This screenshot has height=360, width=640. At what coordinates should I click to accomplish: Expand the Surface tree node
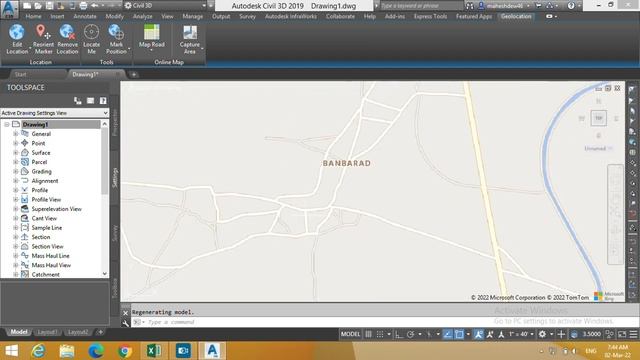click(16, 153)
